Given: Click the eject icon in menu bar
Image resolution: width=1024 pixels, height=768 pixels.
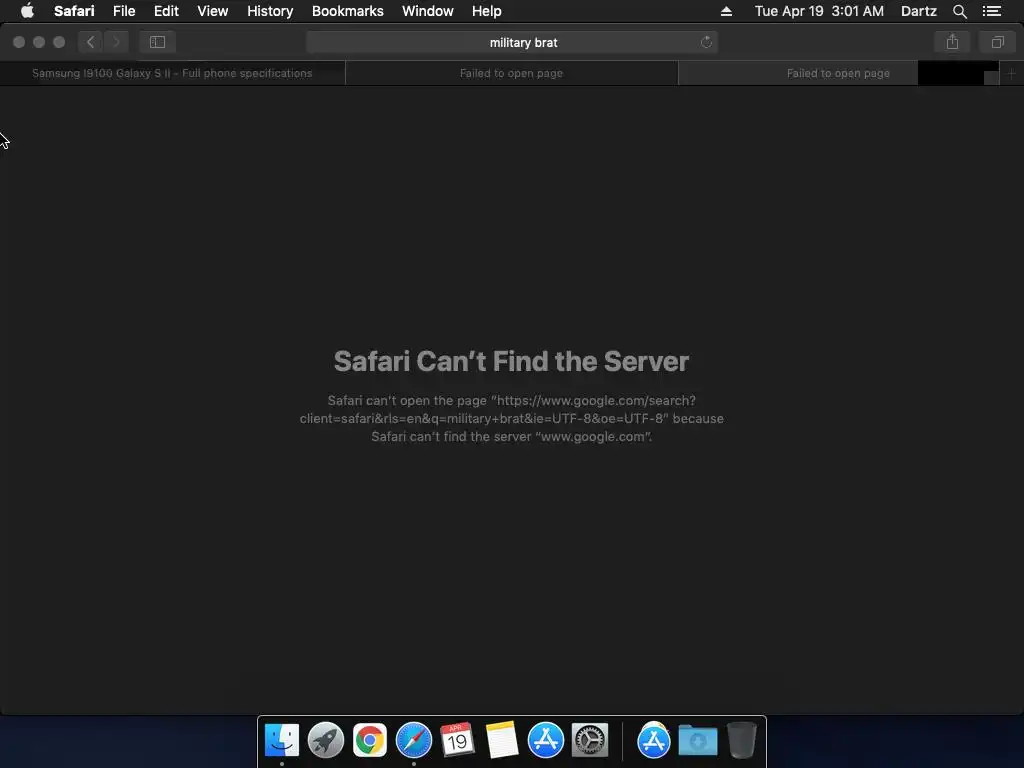Looking at the screenshot, I should [x=726, y=11].
